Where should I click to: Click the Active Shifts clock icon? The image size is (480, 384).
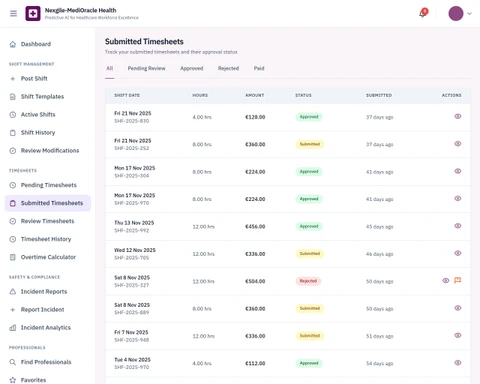click(x=13, y=115)
